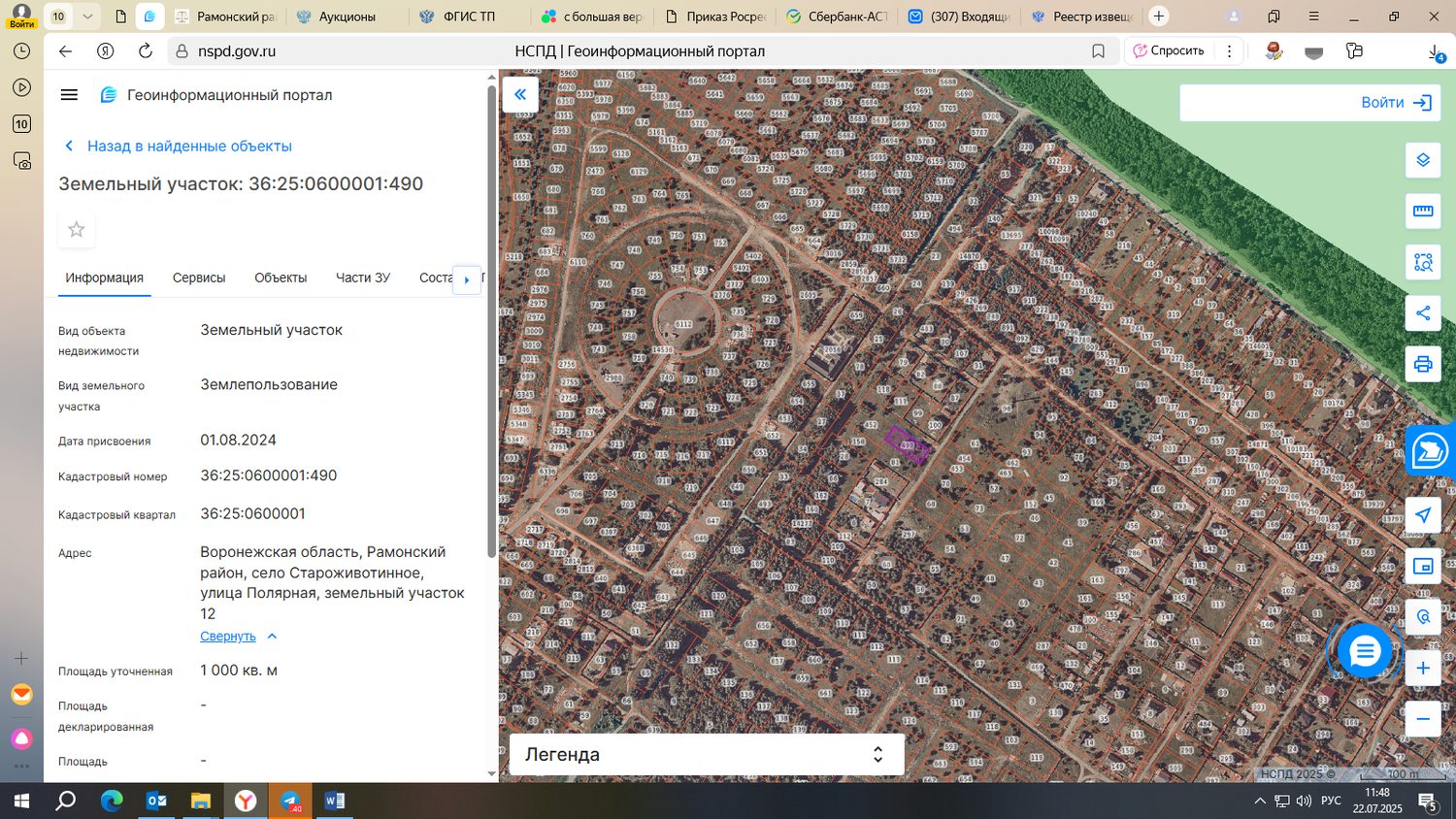
Task: Toggle the overview mini-map
Action: 1423,566
